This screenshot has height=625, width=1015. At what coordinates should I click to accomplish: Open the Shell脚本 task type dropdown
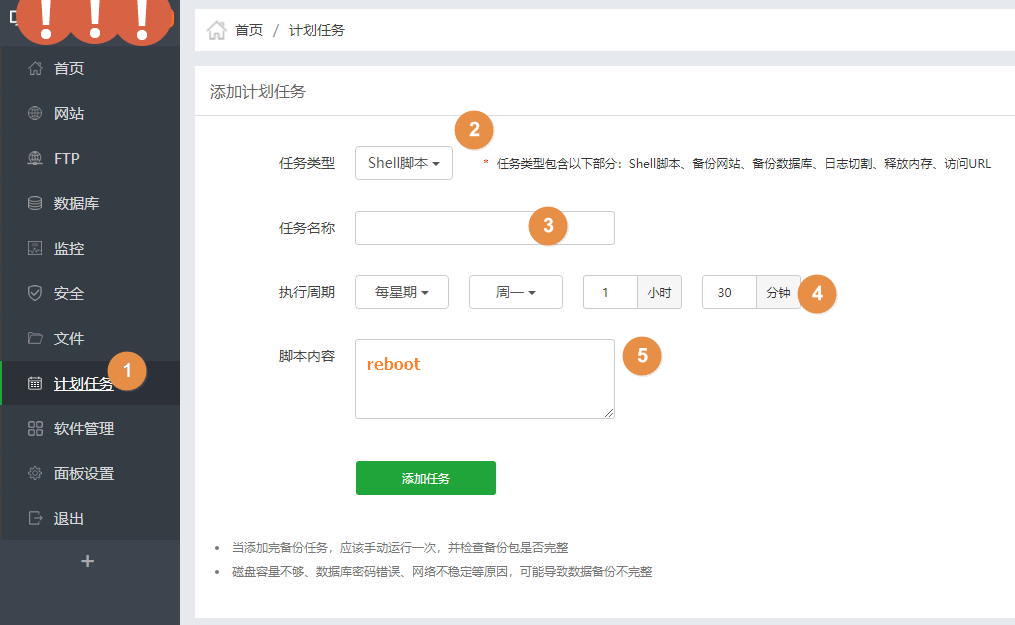(x=404, y=163)
